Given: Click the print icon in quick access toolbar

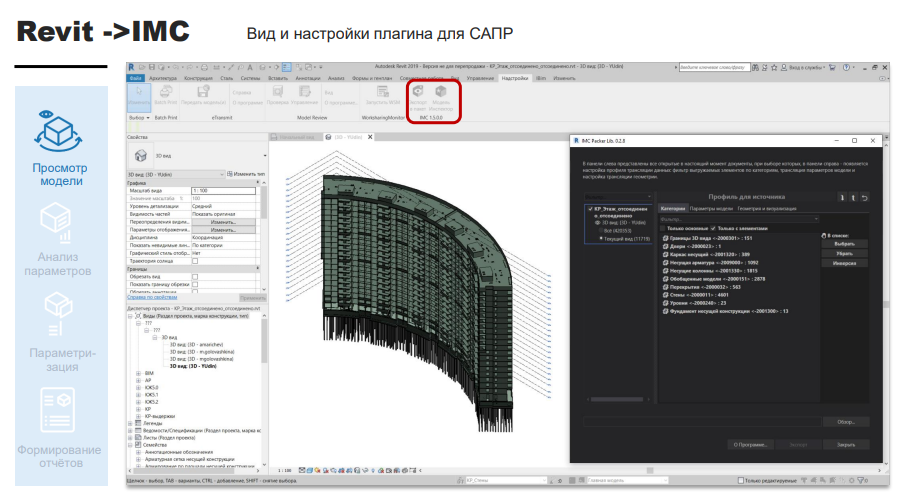Looking at the screenshot, I should tap(204, 67).
